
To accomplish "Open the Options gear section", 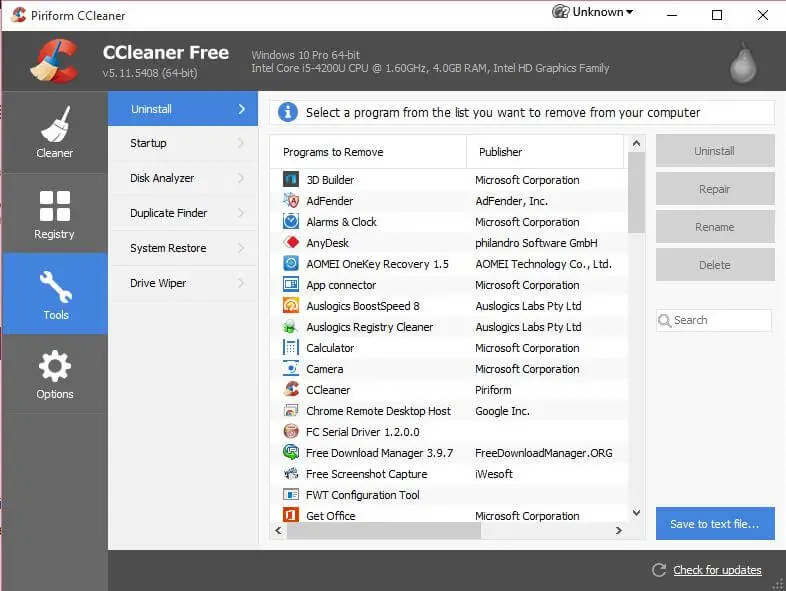I will (55, 374).
